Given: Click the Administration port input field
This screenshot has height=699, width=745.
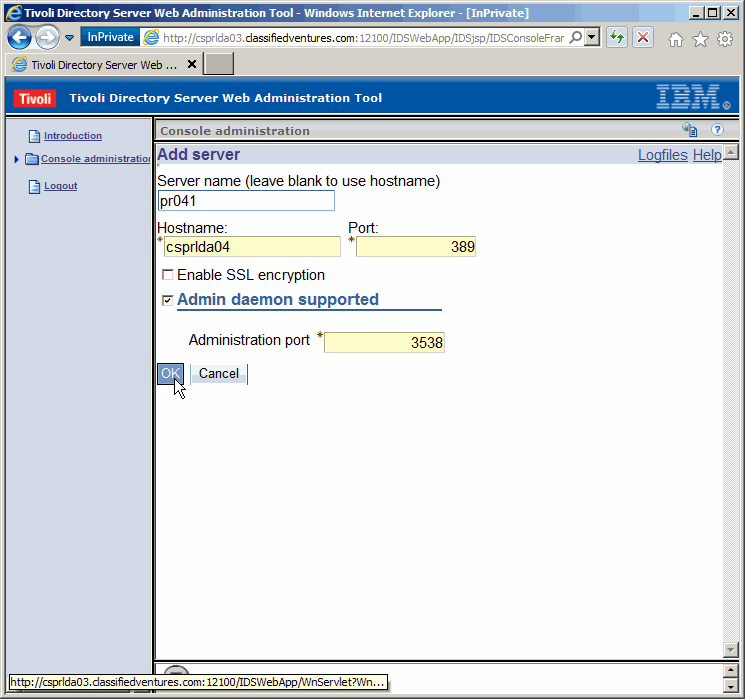Looking at the screenshot, I should (x=385, y=343).
